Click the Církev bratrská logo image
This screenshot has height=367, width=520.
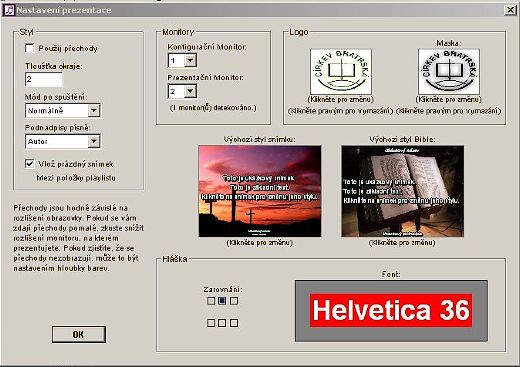click(341, 72)
